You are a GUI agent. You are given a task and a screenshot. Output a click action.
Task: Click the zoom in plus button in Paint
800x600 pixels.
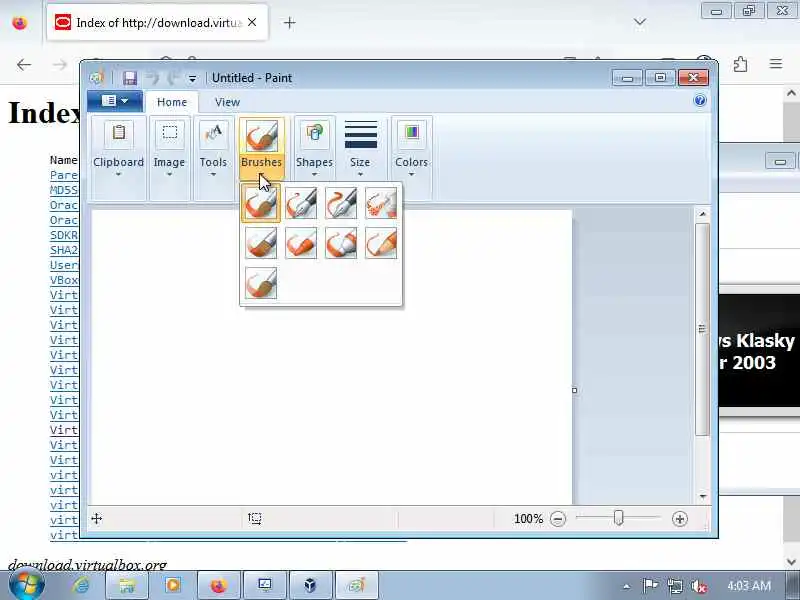(680, 519)
